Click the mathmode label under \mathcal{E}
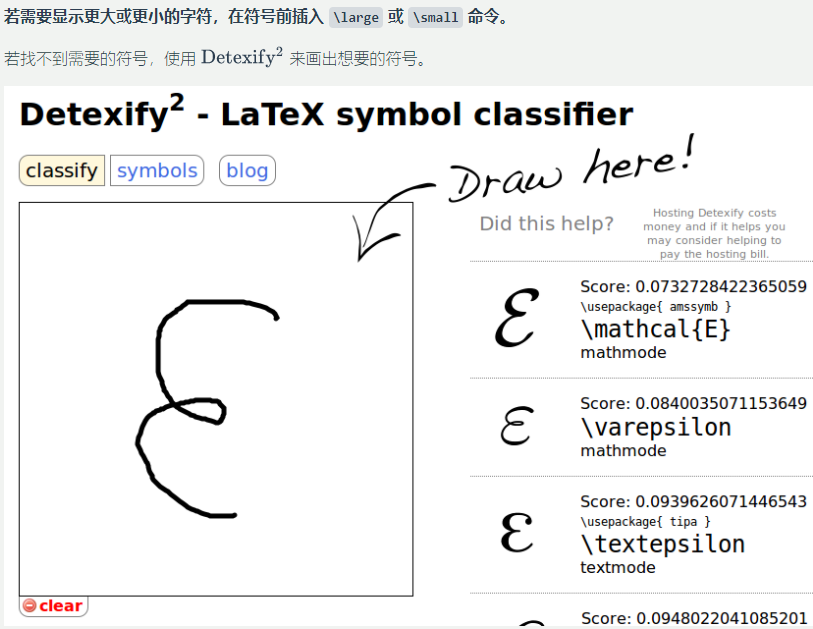 [623, 353]
